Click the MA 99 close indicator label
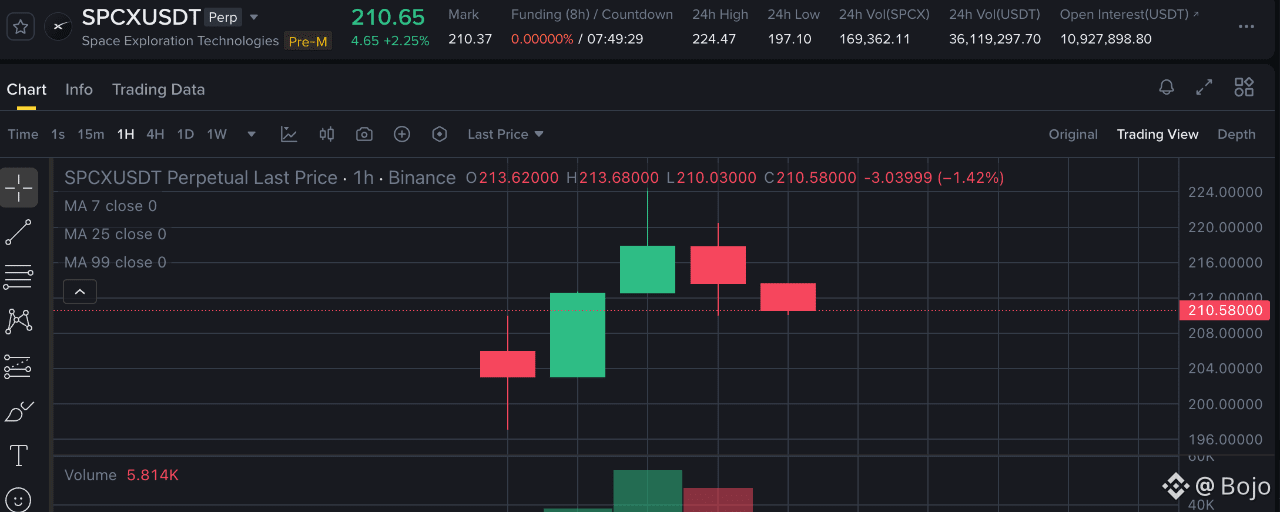Screen dimensions: 1280x512 (115, 262)
